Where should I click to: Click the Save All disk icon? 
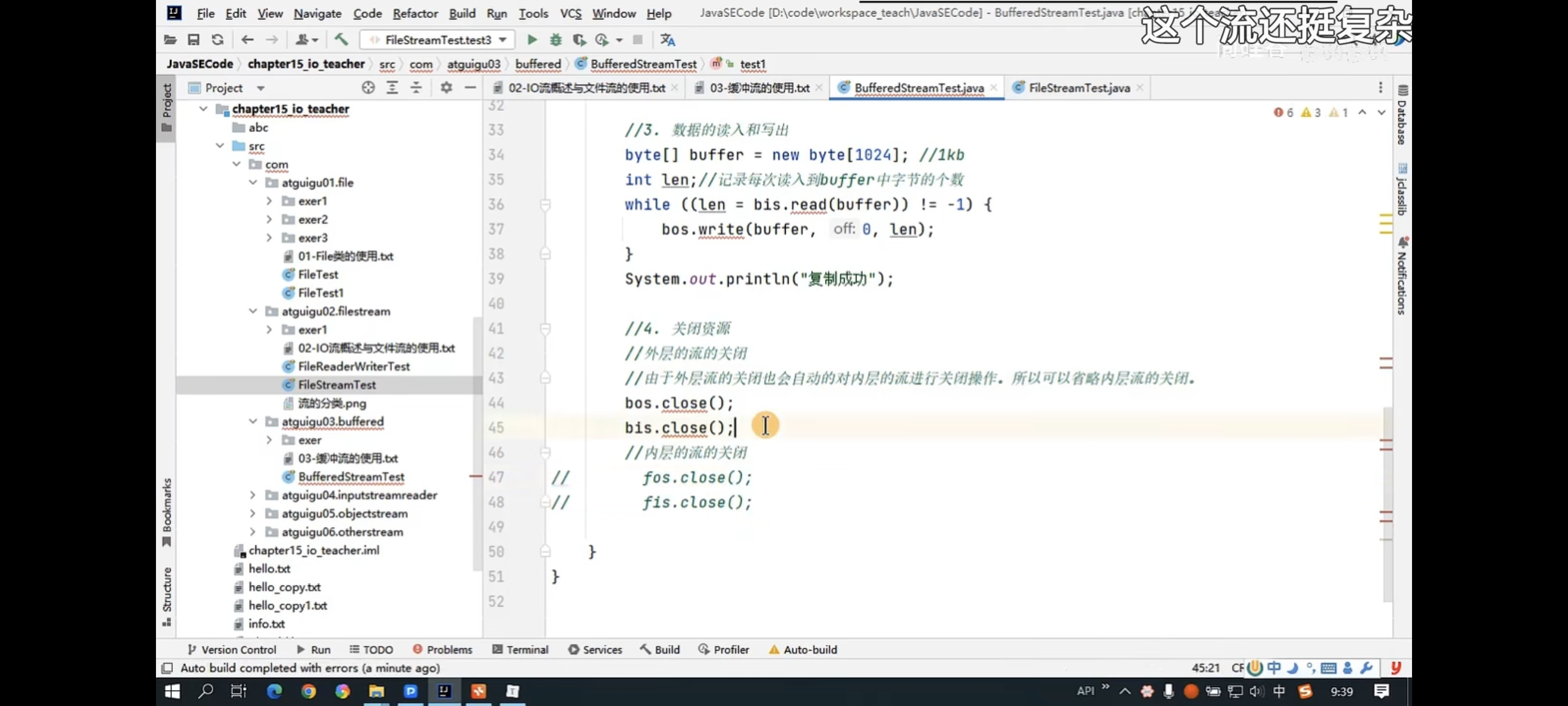point(194,40)
